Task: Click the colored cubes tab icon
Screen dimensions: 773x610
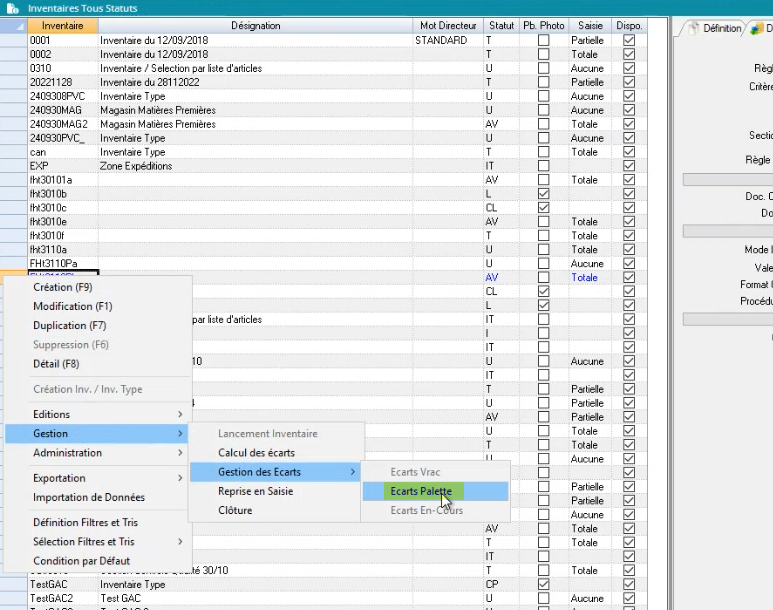Action: click(x=756, y=29)
